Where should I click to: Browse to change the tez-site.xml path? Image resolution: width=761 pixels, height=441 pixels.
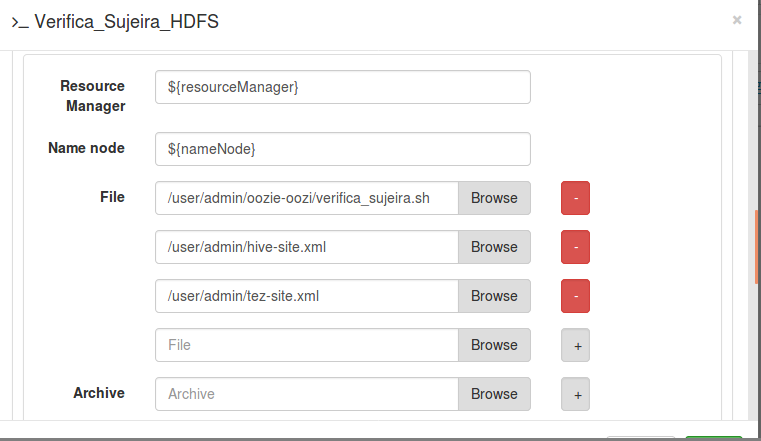pyautogui.click(x=494, y=296)
